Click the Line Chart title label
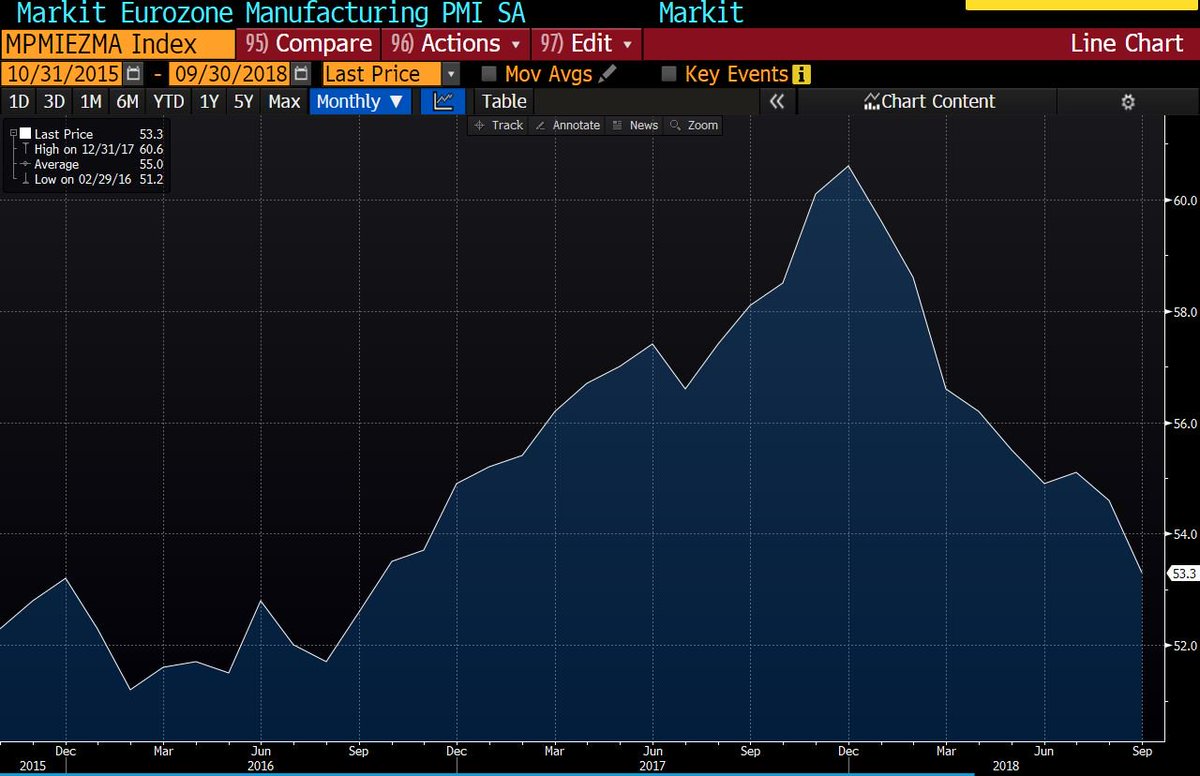Viewport: 1200px width, 776px height. pos(1126,44)
